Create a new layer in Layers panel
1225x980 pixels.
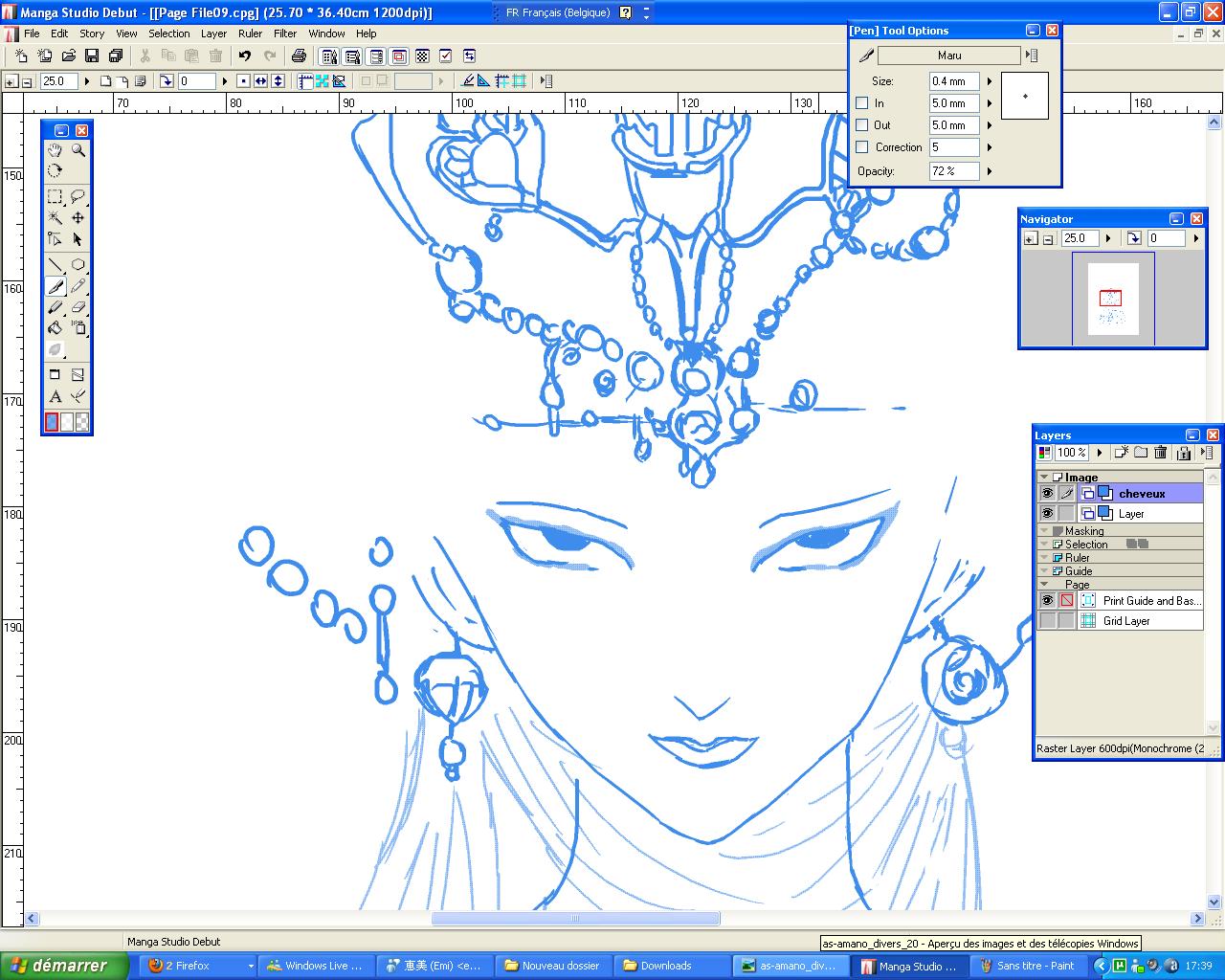click(1121, 453)
